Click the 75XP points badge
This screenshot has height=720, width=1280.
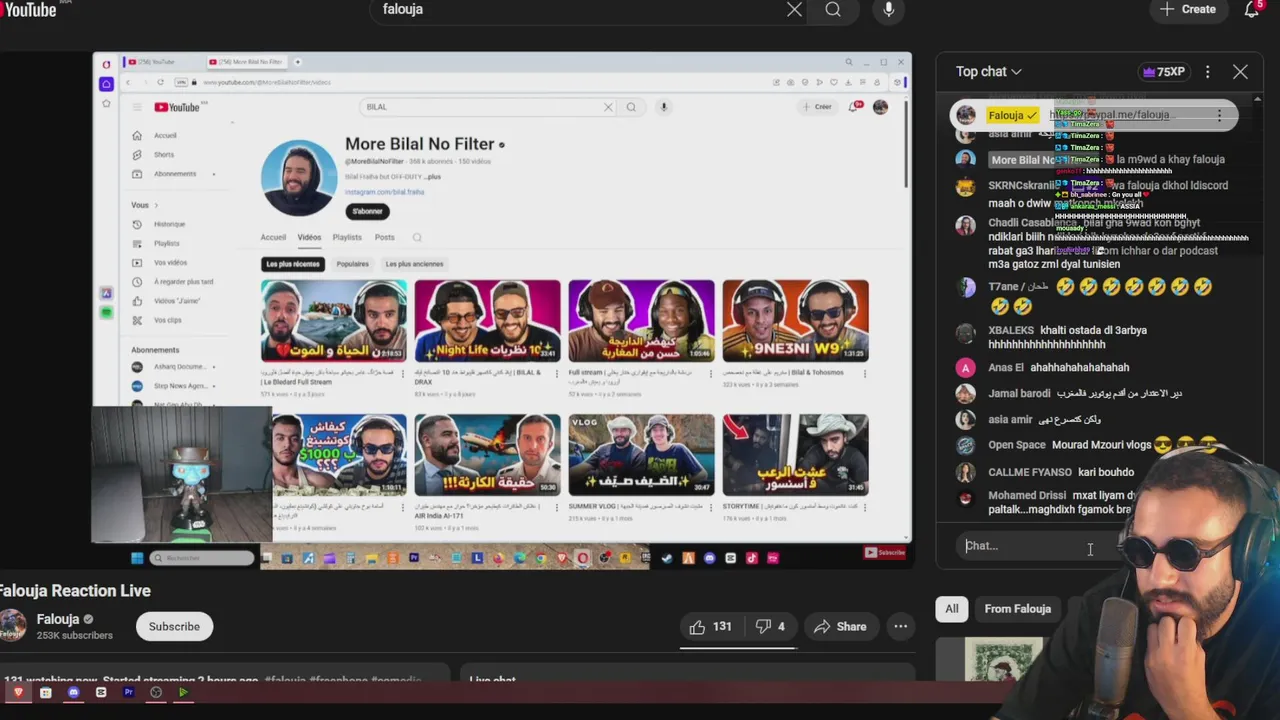pyautogui.click(x=1163, y=72)
